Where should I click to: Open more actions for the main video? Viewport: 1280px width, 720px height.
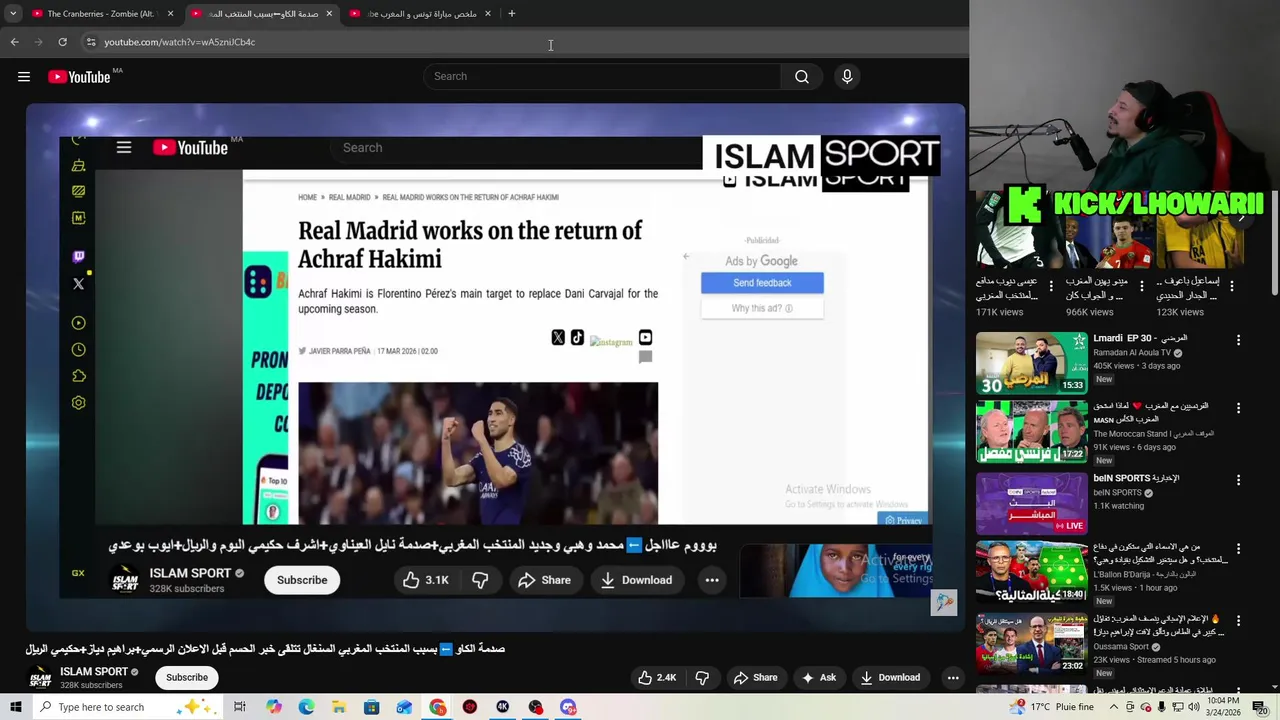click(x=953, y=677)
